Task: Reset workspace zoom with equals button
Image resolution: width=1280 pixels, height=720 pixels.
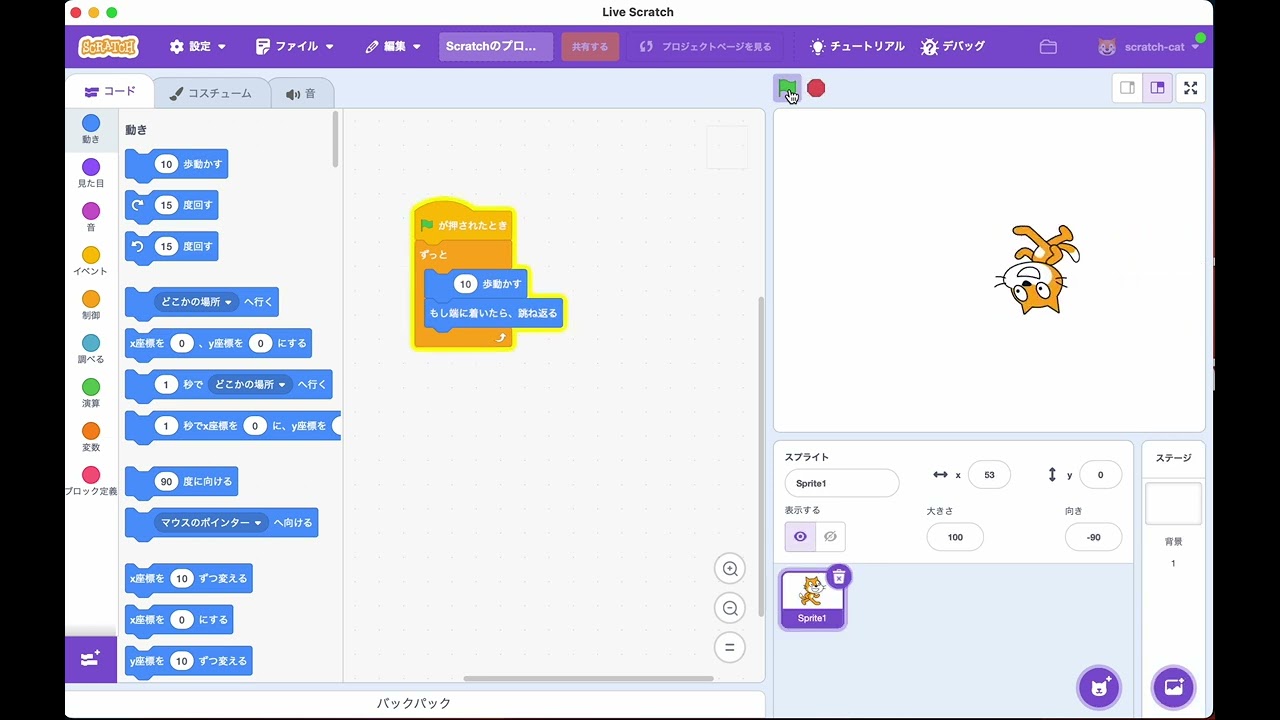Action: [x=730, y=647]
